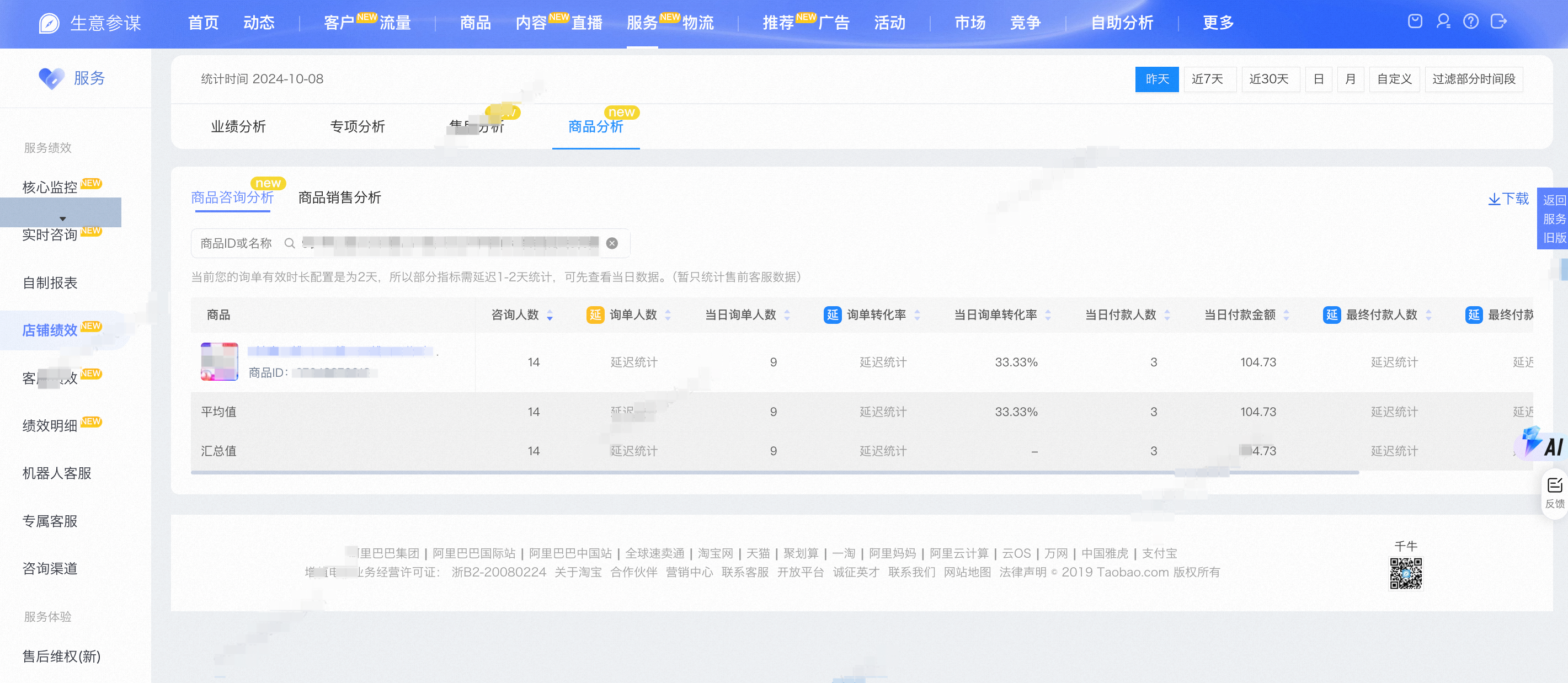The width and height of the screenshot is (1568, 683).
Task: Click the 生意参谋 compass logo icon
Action: click(49, 23)
